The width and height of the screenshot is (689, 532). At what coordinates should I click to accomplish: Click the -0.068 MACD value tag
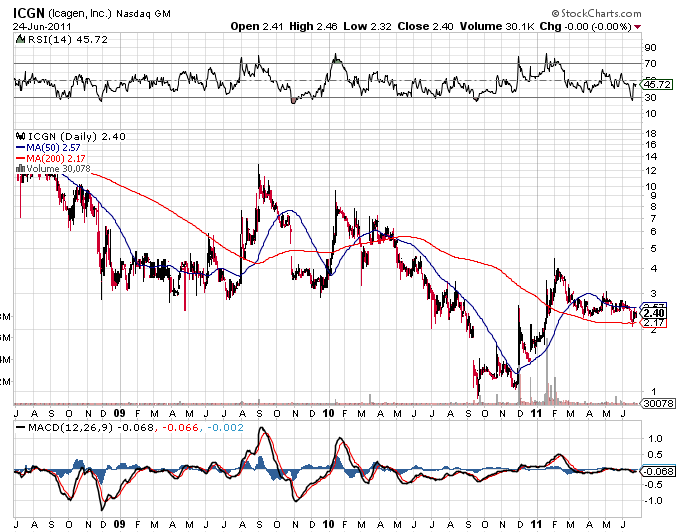[x=655, y=471]
